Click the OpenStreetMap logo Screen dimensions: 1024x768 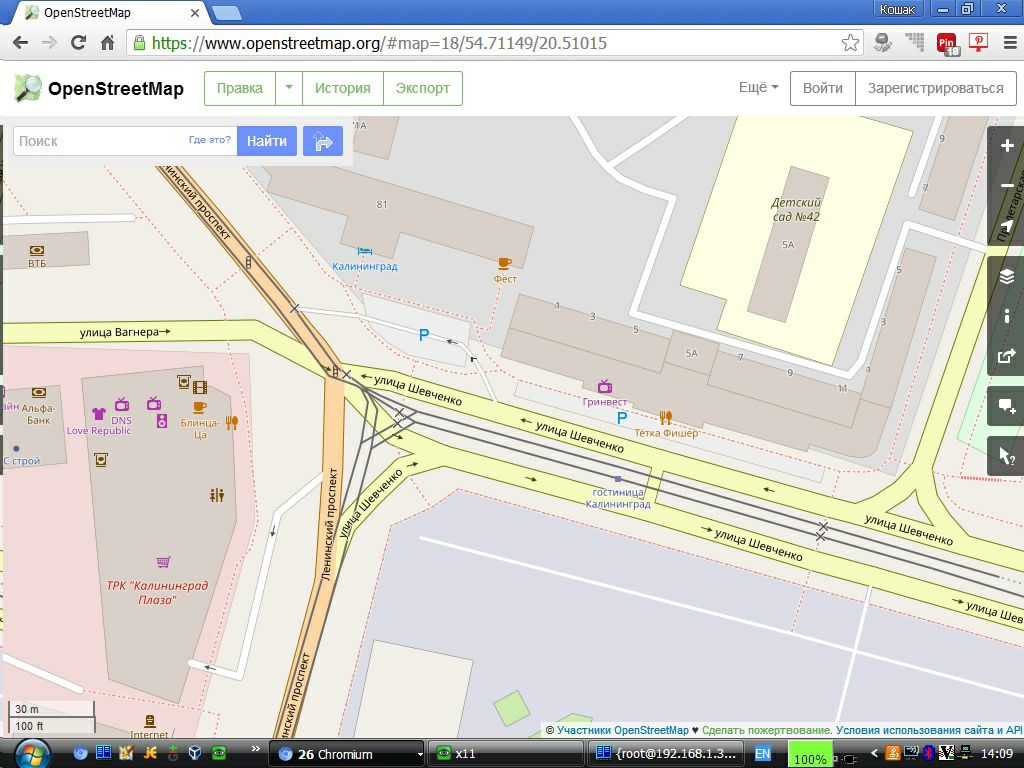tap(99, 88)
